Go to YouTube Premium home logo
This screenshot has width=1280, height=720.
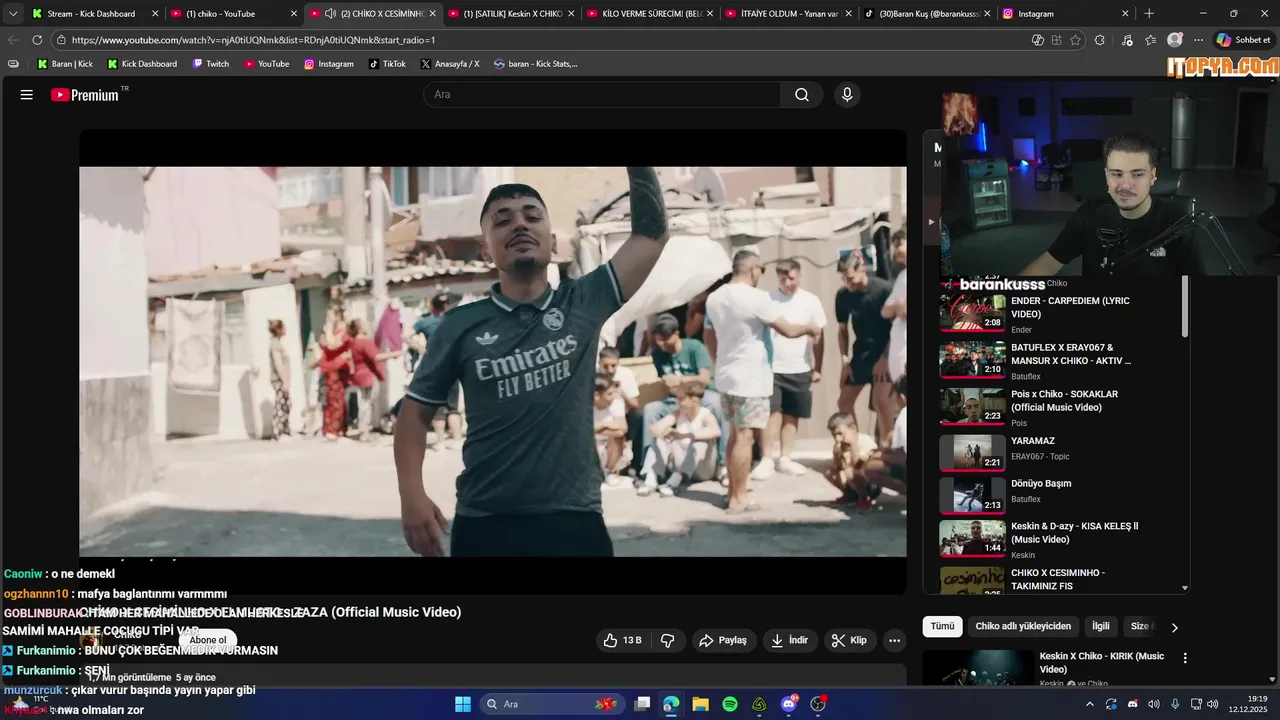(x=85, y=95)
